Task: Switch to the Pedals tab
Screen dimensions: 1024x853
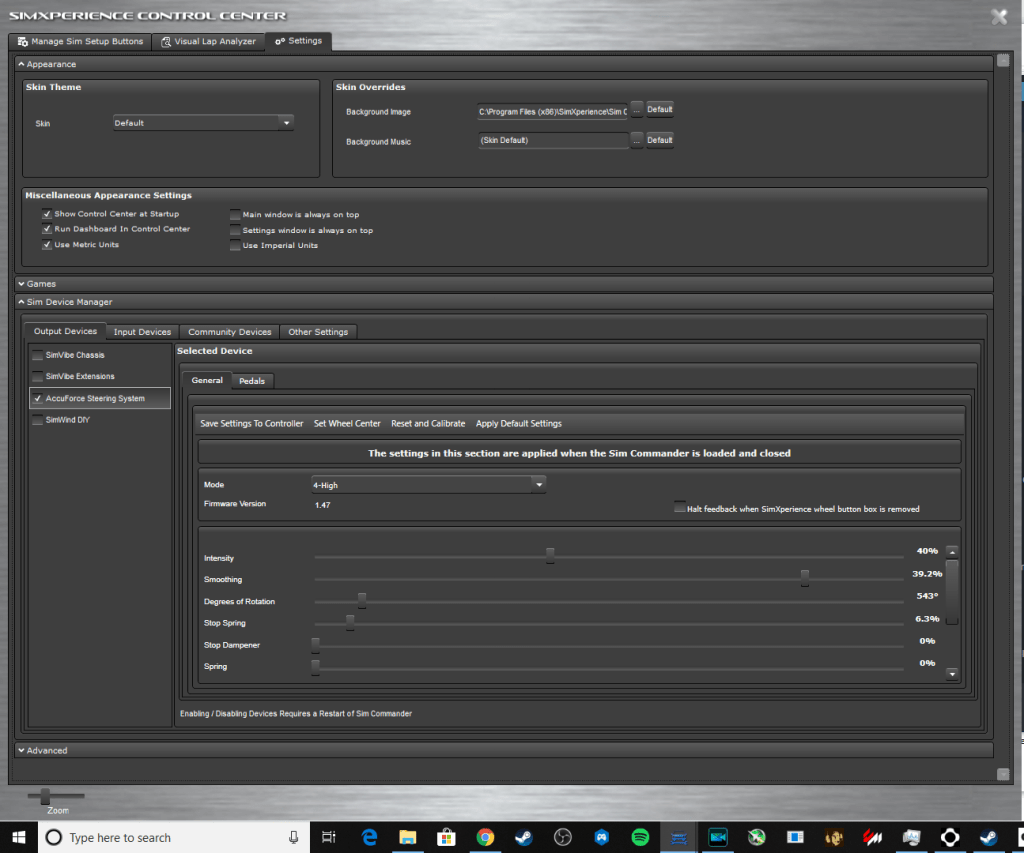Action: pos(252,380)
